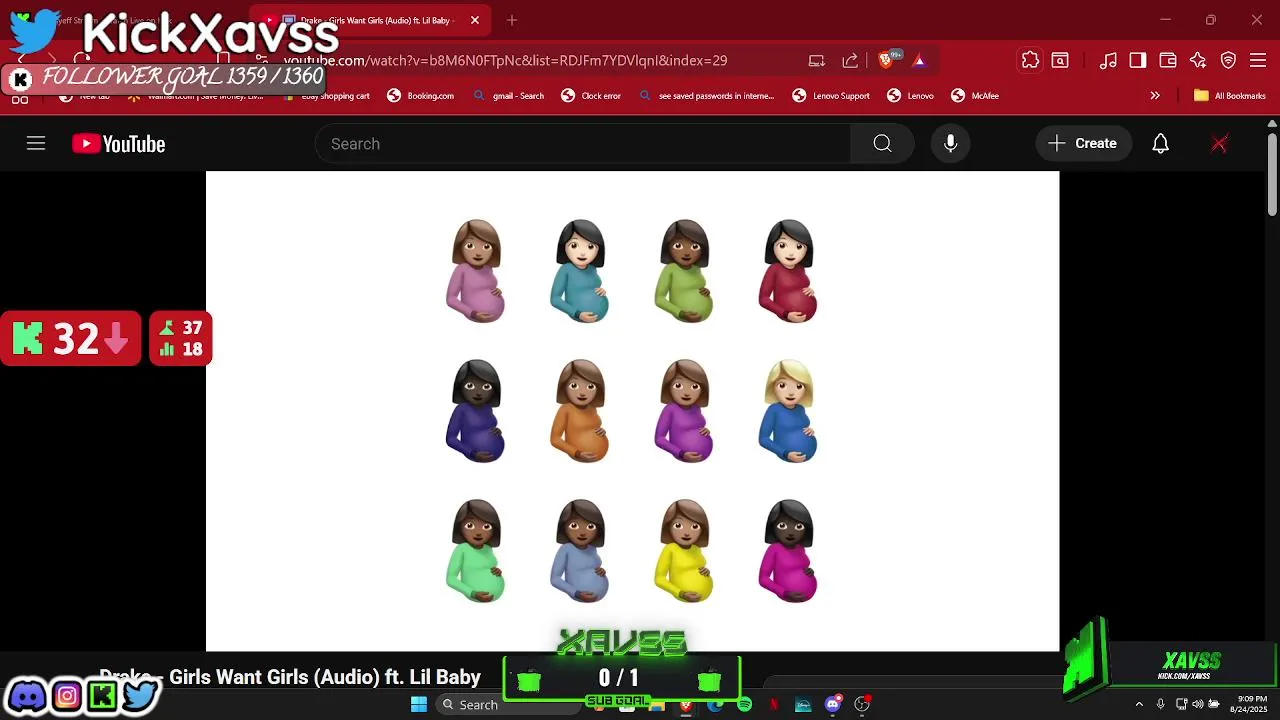The height and width of the screenshot is (720, 1280).
Task: Open the YouTube notifications bell
Action: point(1160,144)
